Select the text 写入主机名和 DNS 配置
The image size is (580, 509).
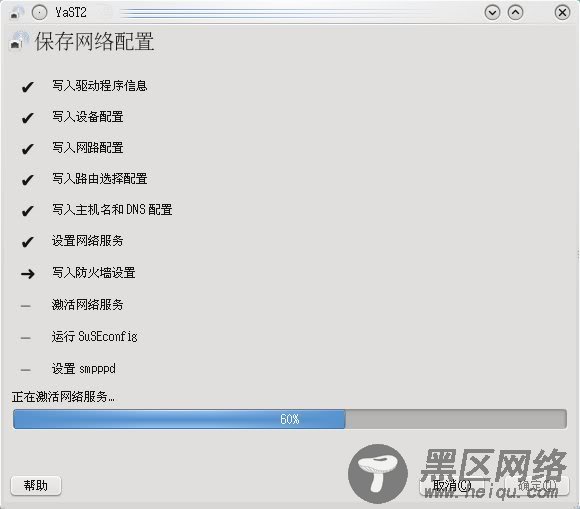112,210
